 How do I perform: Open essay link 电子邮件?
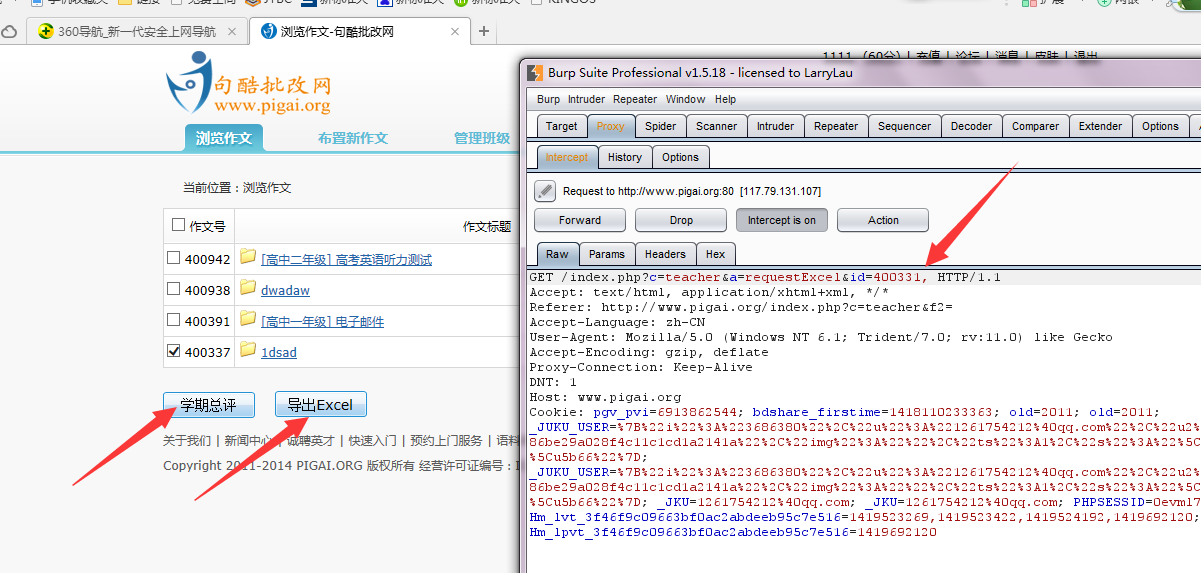[322, 322]
